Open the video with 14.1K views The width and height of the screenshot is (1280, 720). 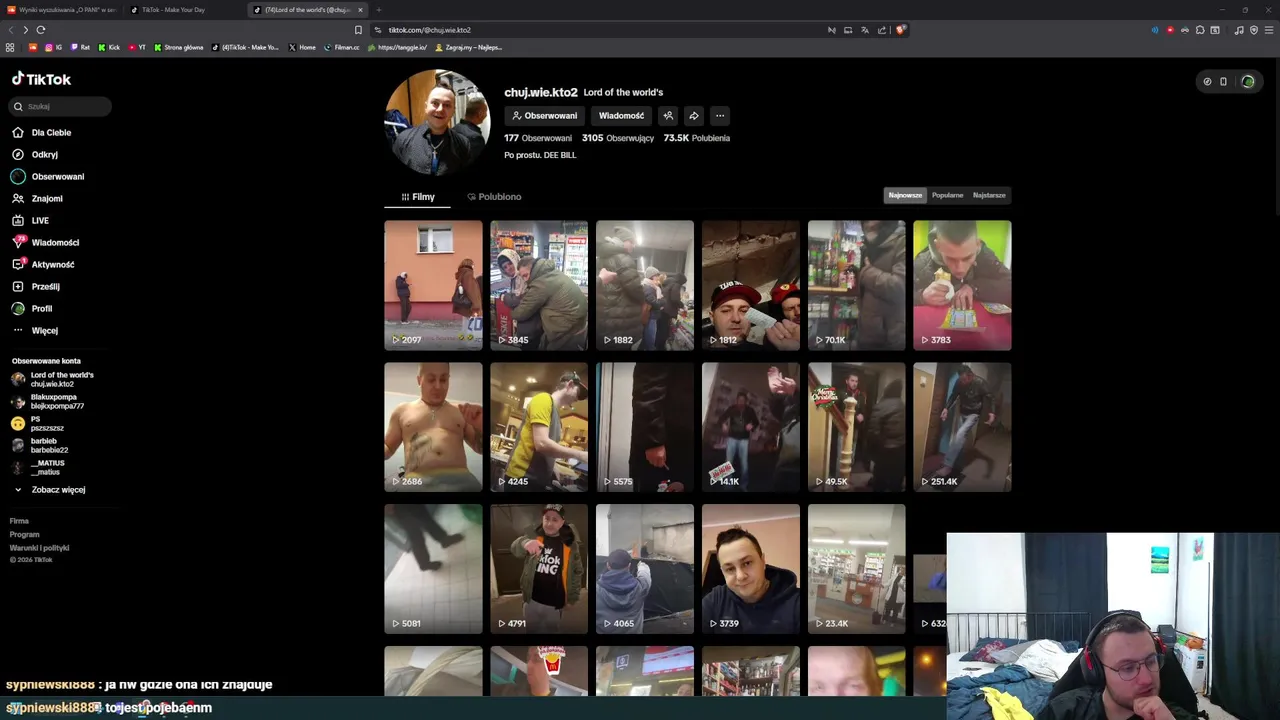tap(750, 427)
